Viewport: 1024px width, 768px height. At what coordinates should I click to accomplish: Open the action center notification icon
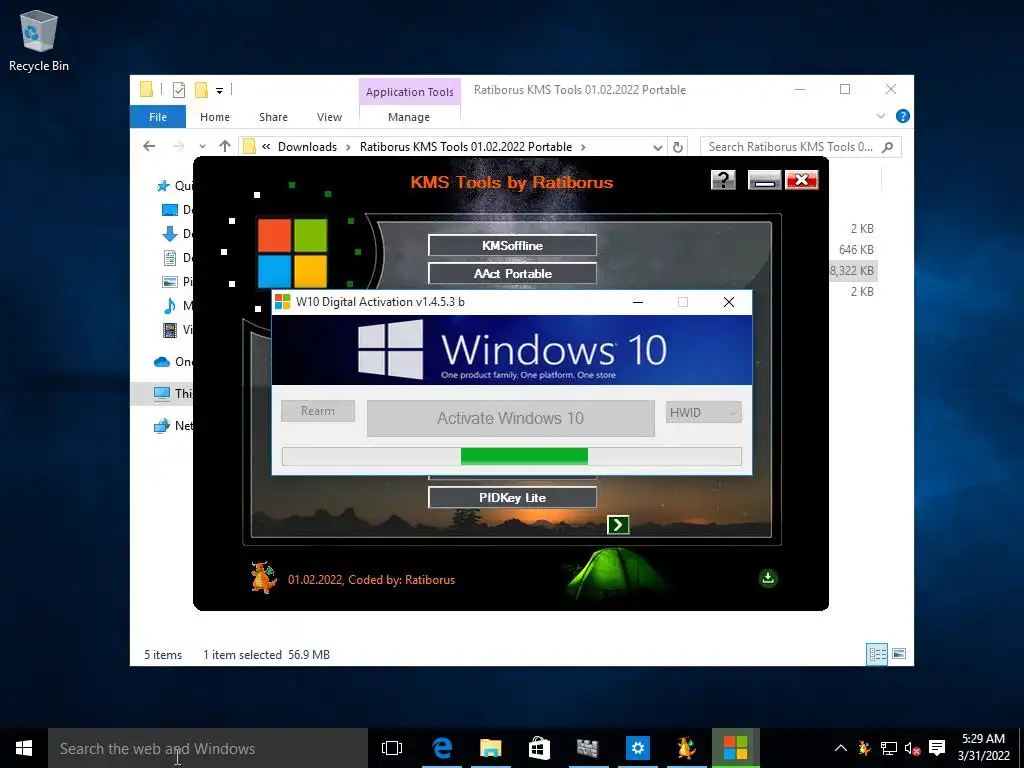pos(937,748)
